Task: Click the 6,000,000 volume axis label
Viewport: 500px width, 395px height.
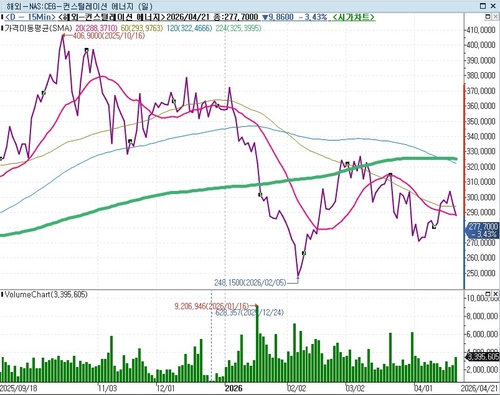Action: click(x=481, y=334)
